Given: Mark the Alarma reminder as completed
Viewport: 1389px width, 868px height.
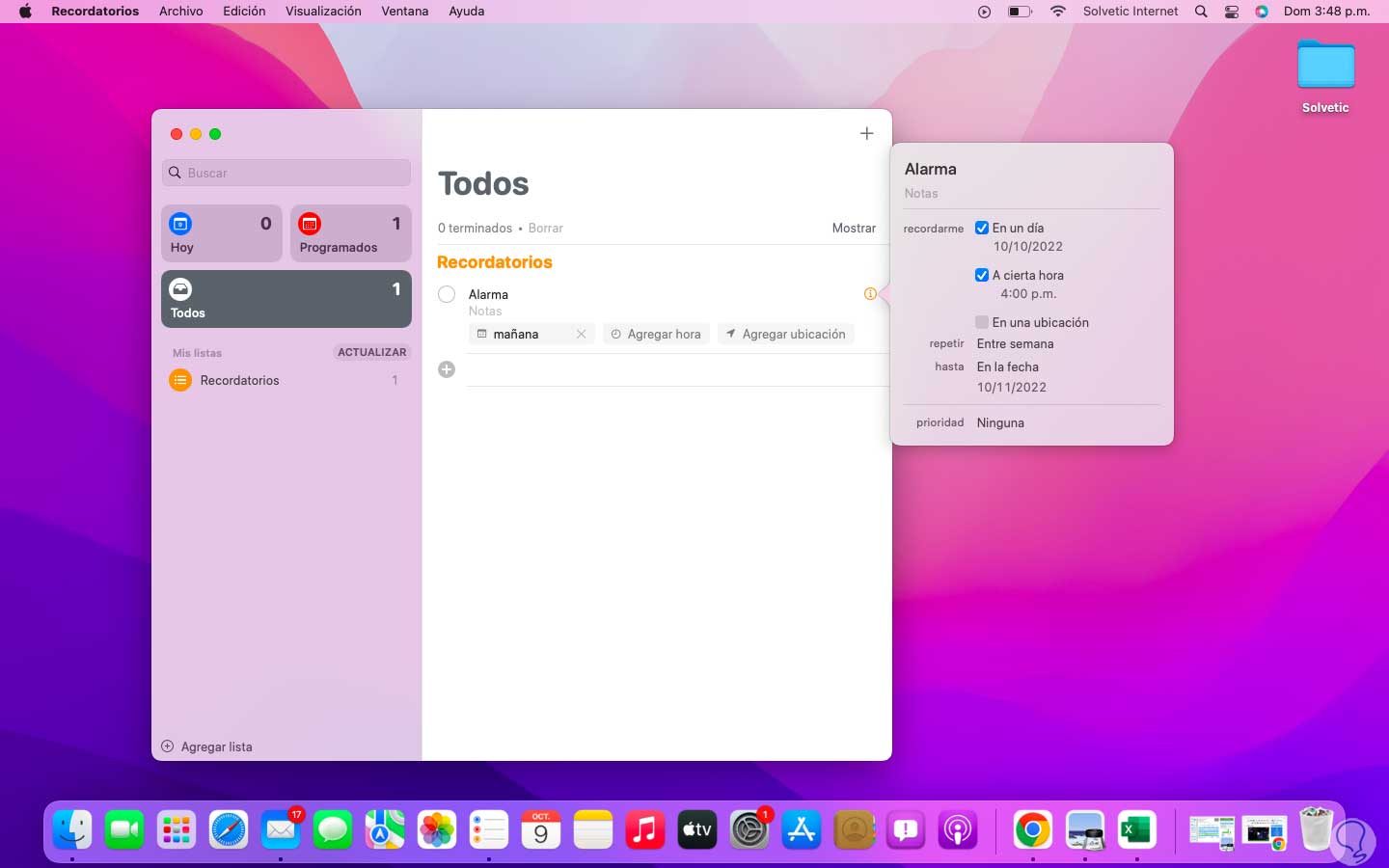Looking at the screenshot, I should tap(447, 294).
